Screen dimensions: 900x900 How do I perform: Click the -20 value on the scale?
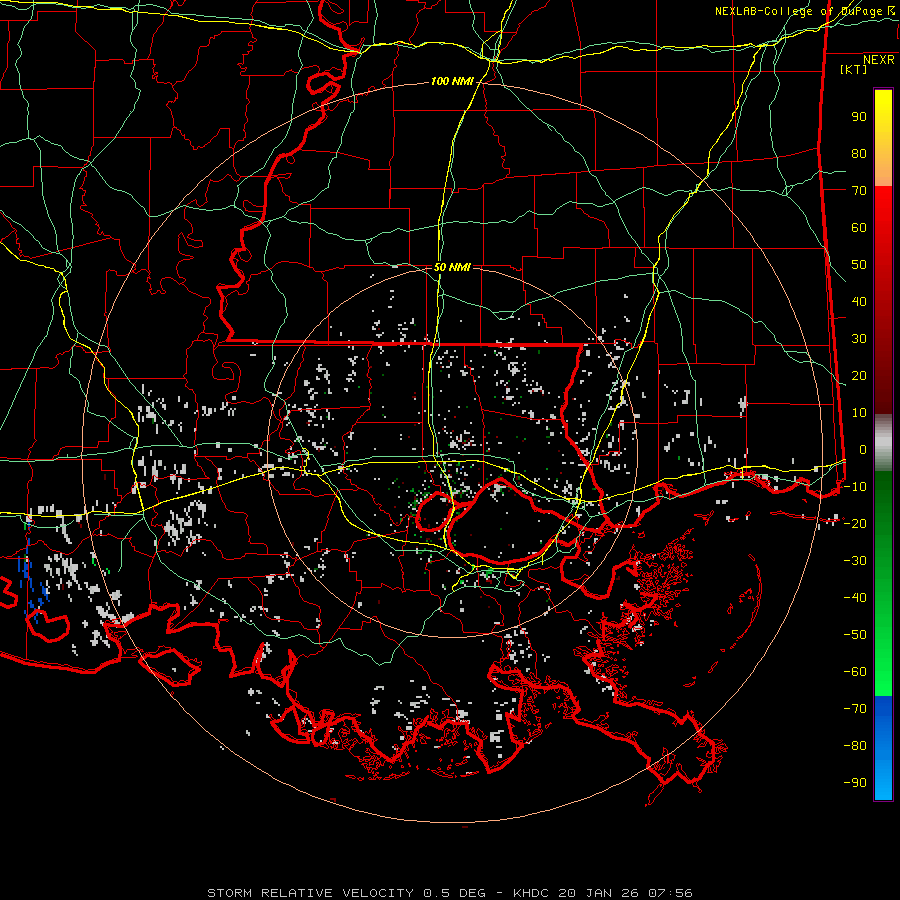(855, 523)
